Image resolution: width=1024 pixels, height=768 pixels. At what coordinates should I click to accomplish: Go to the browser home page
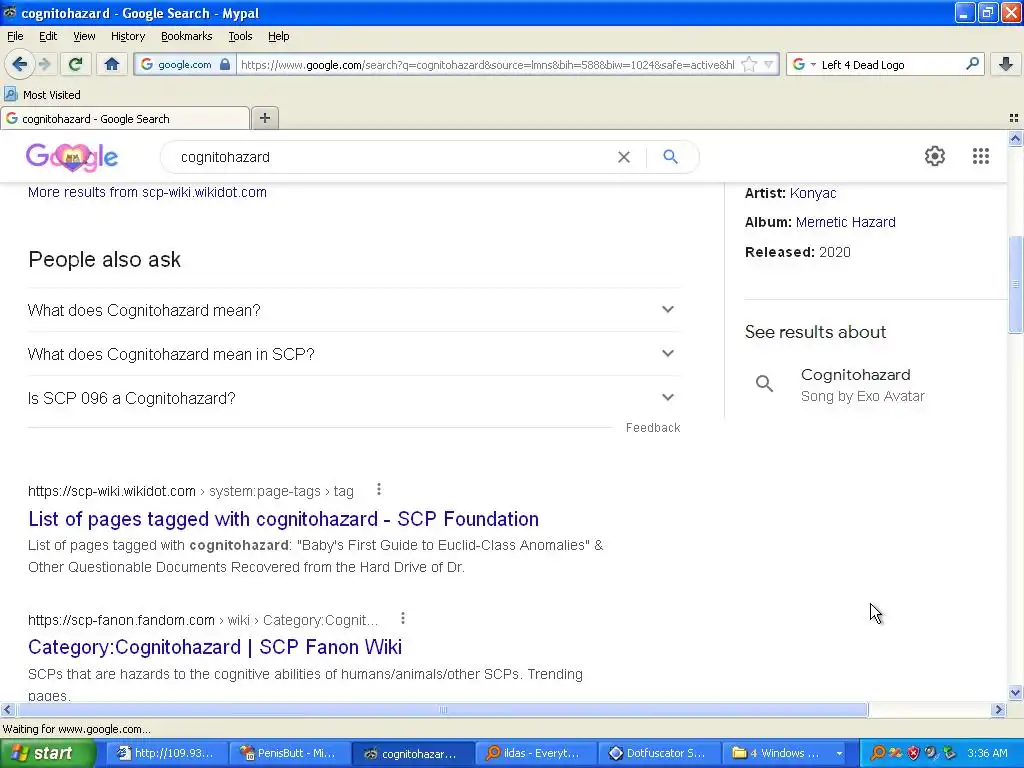(x=112, y=64)
